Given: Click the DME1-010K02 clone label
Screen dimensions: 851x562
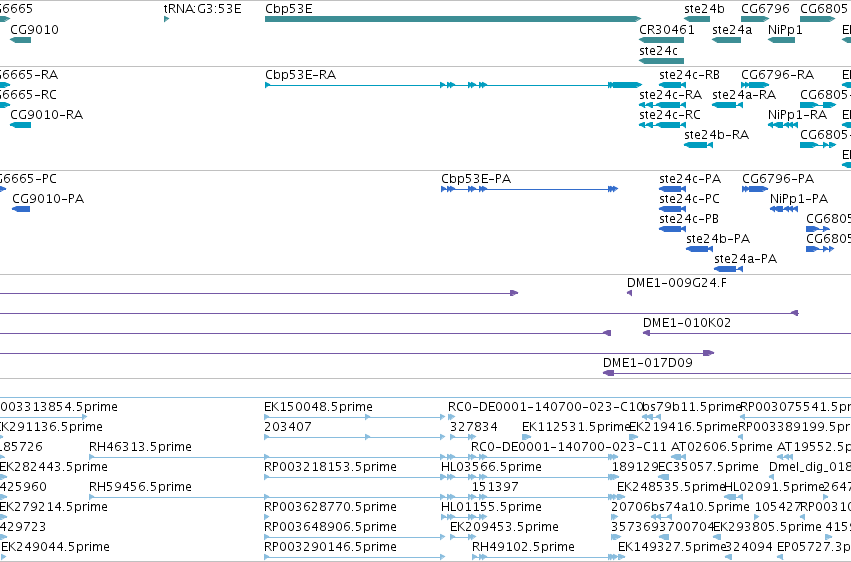Looking at the screenshot, I should click(687, 323).
